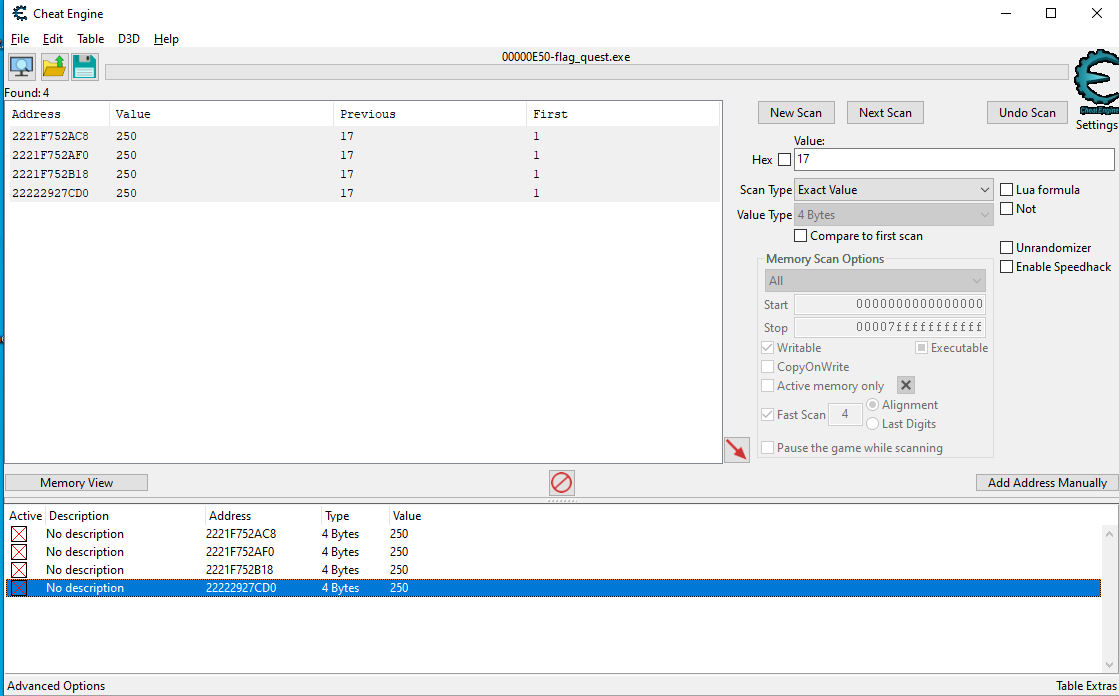Toggle active box for address 2221F752AF0

[x=19, y=552]
